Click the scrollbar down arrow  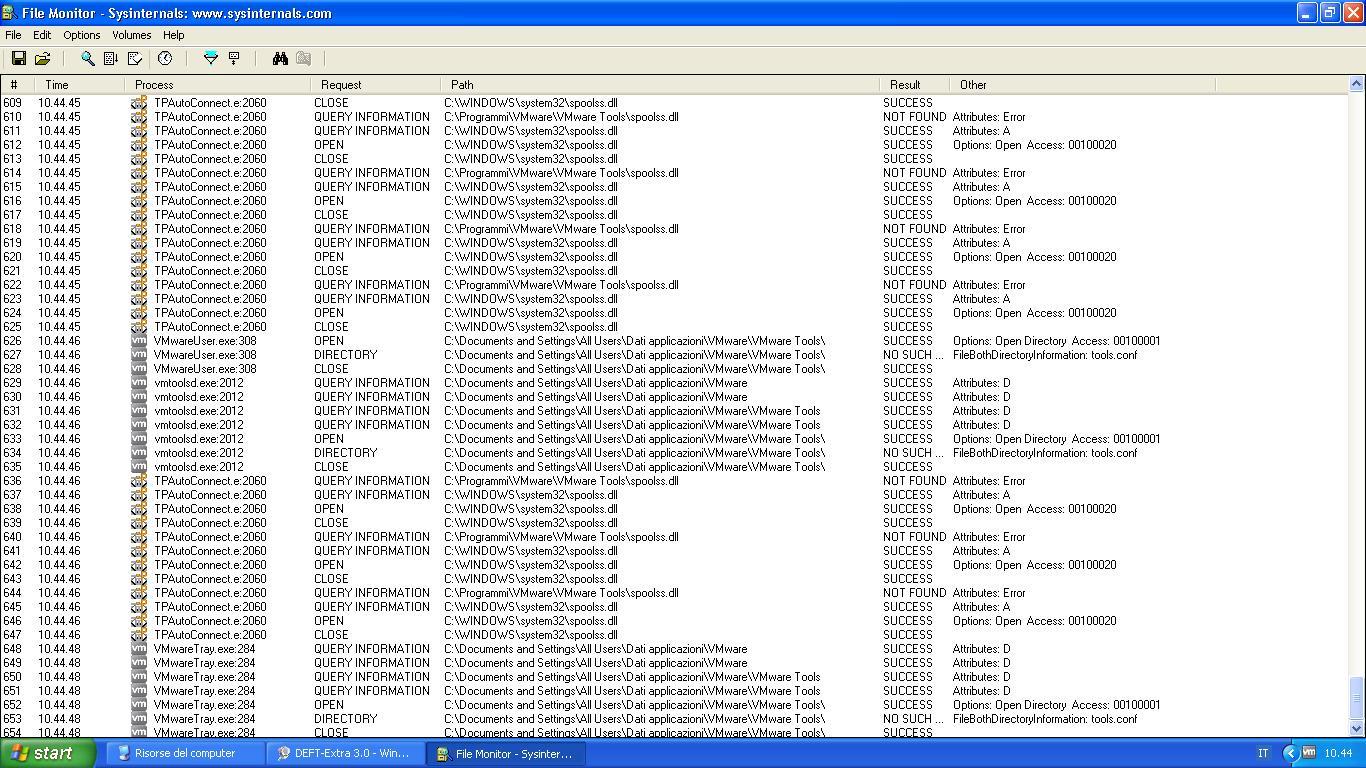click(x=1357, y=730)
